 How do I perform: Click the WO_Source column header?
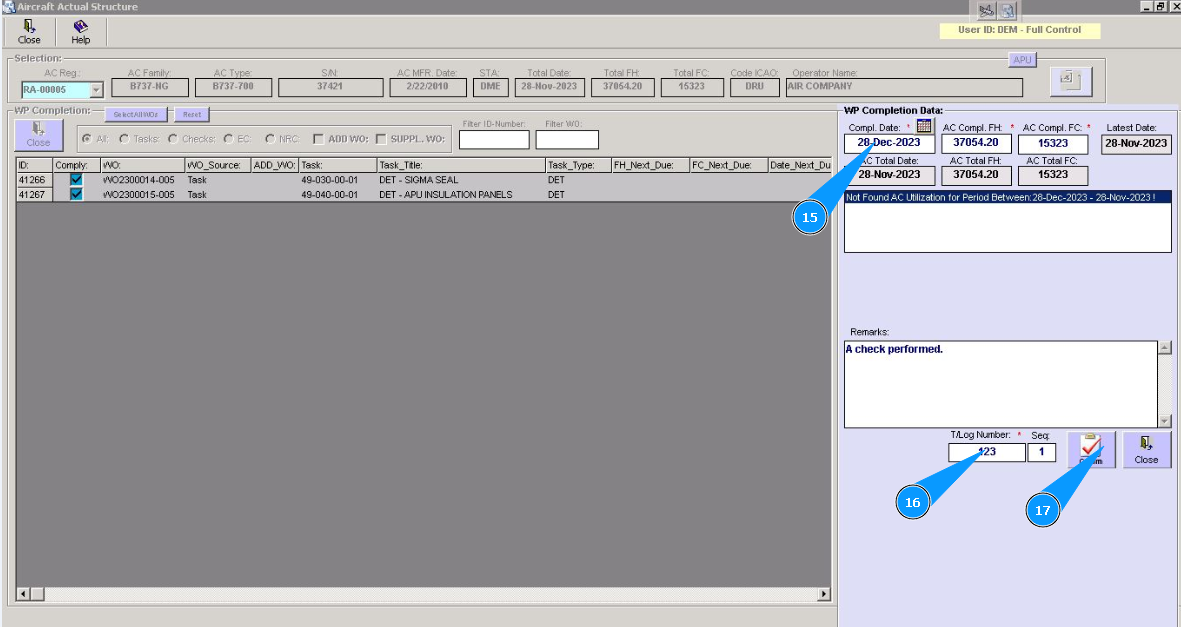point(218,165)
